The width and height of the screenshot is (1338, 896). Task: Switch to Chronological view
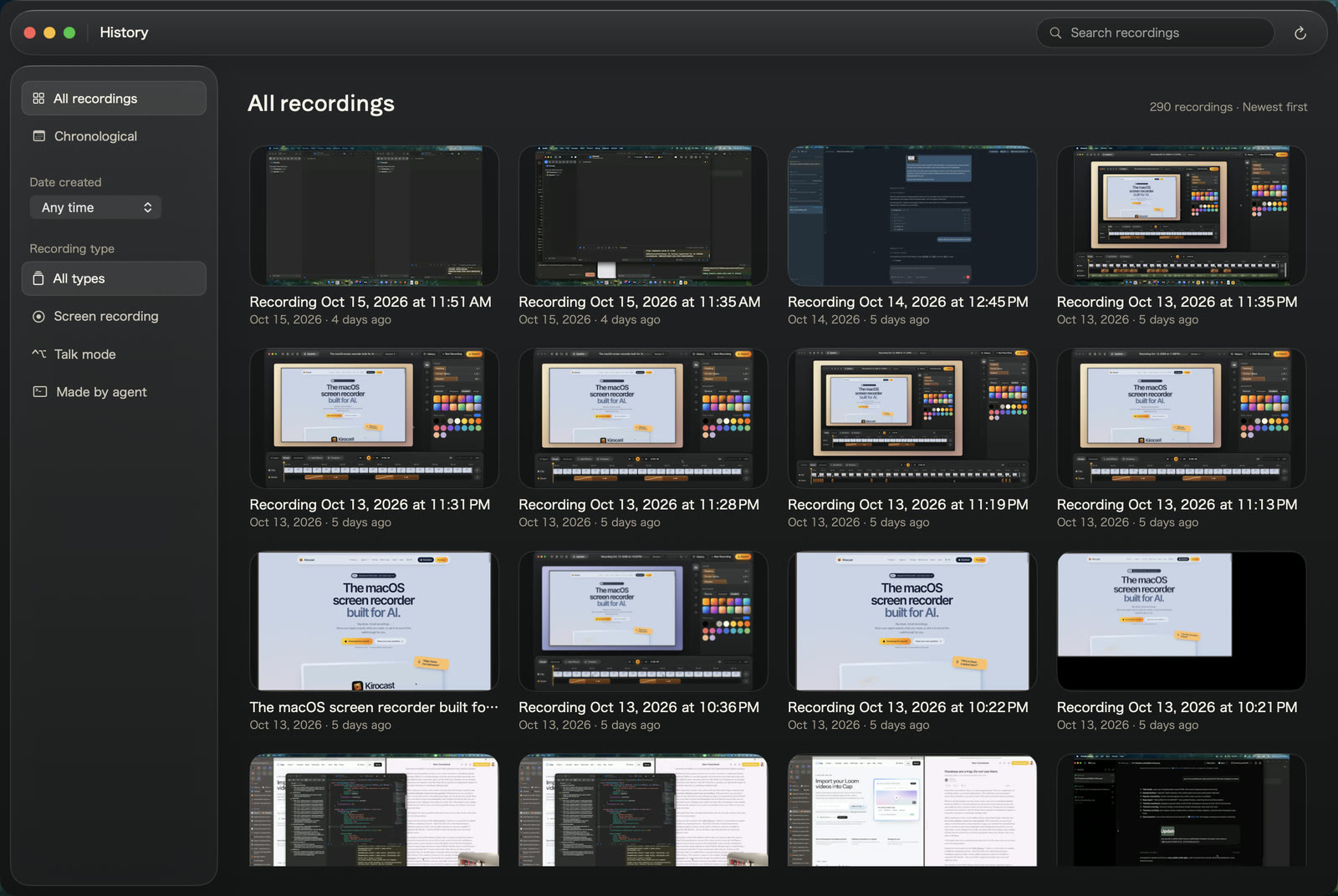click(x=114, y=136)
